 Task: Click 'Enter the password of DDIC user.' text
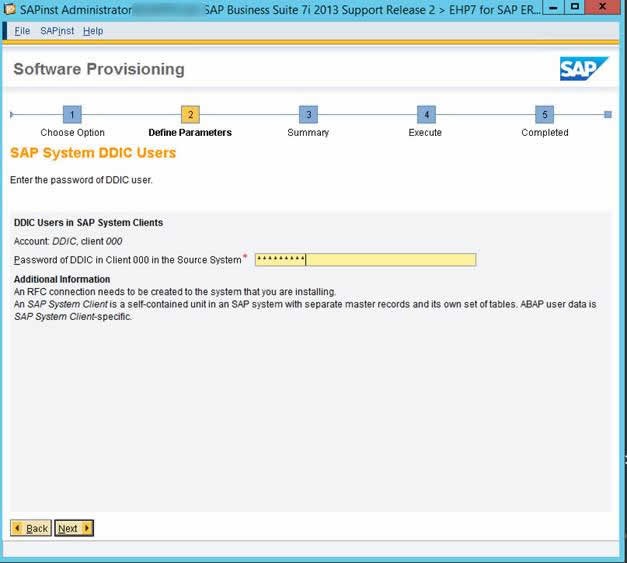click(81, 180)
